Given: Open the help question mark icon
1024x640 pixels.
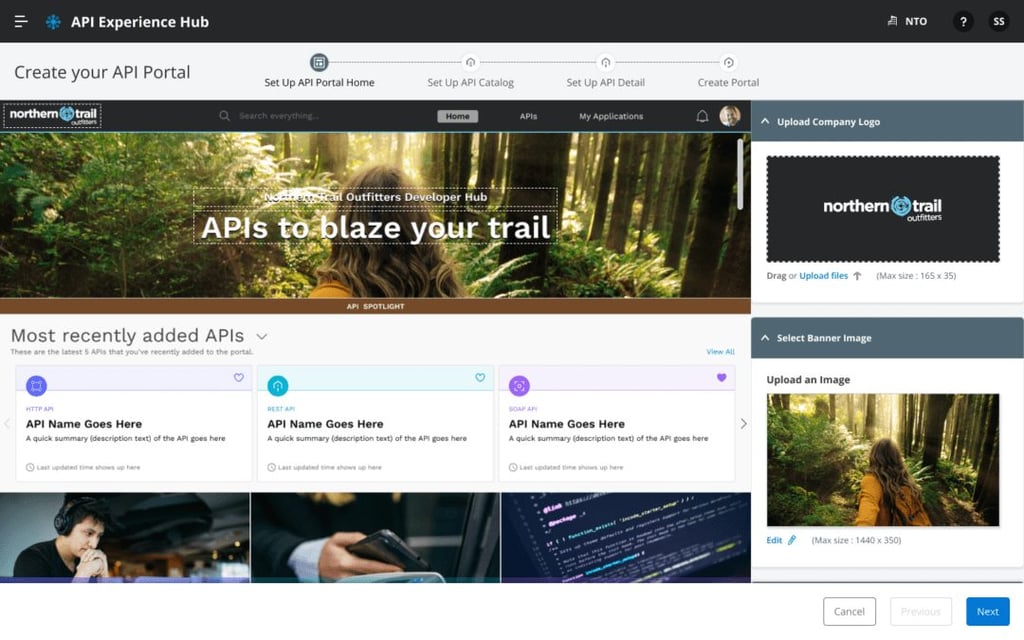Looking at the screenshot, I should pos(963,22).
